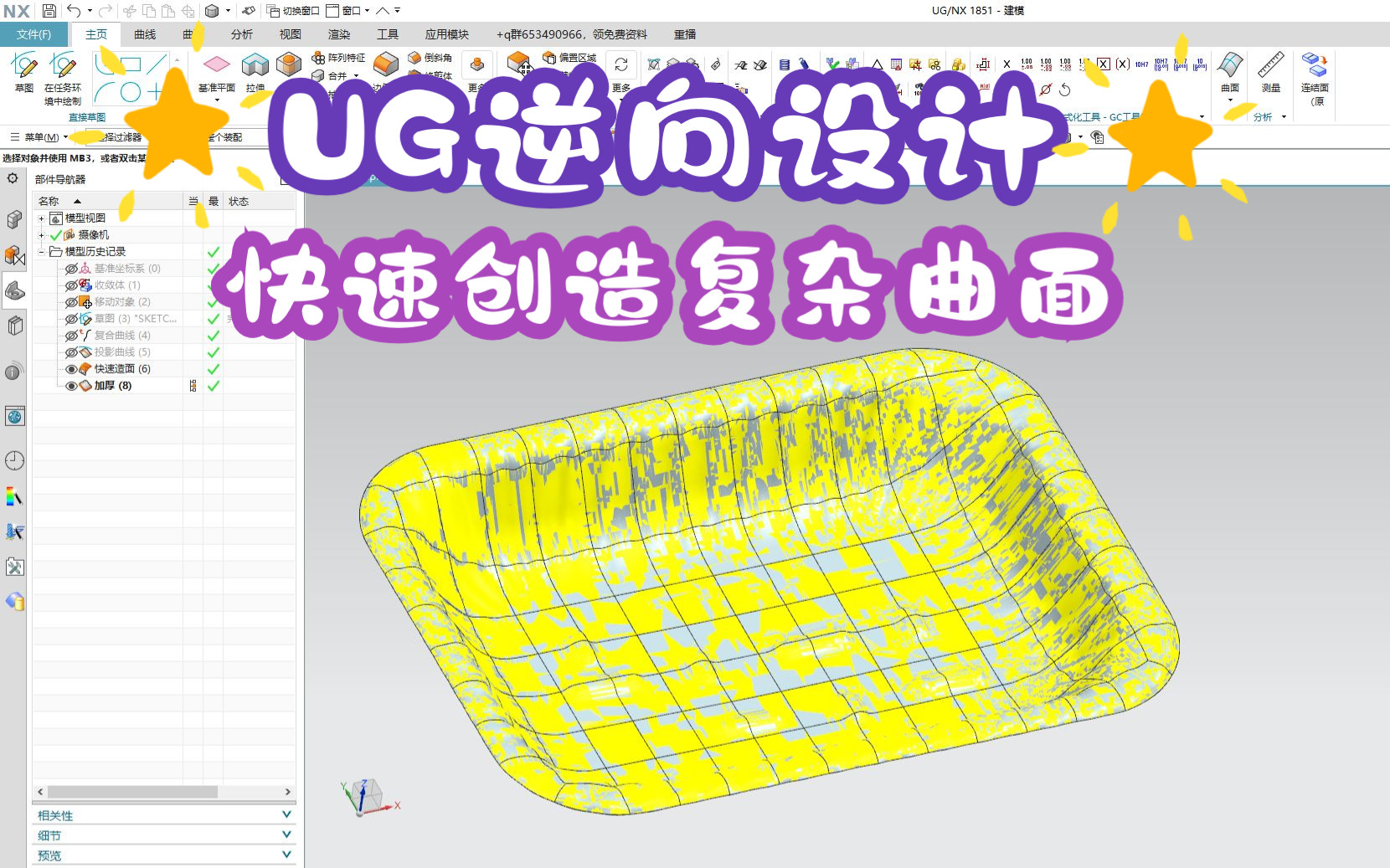The image size is (1390, 868).
Task: Select the 合并 (Unite) icon
Action: point(318,76)
